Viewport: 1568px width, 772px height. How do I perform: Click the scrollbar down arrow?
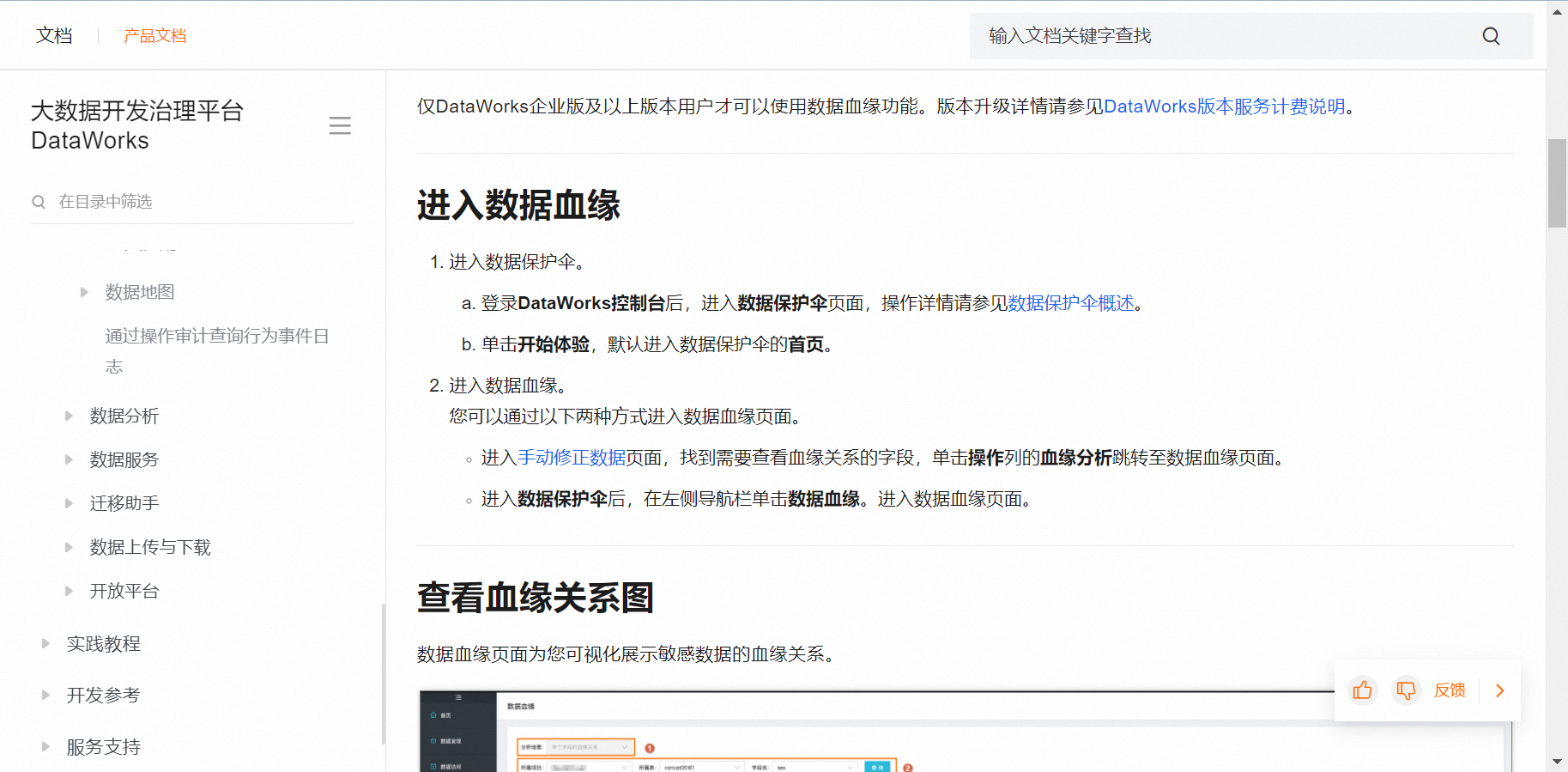coord(1557,762)
